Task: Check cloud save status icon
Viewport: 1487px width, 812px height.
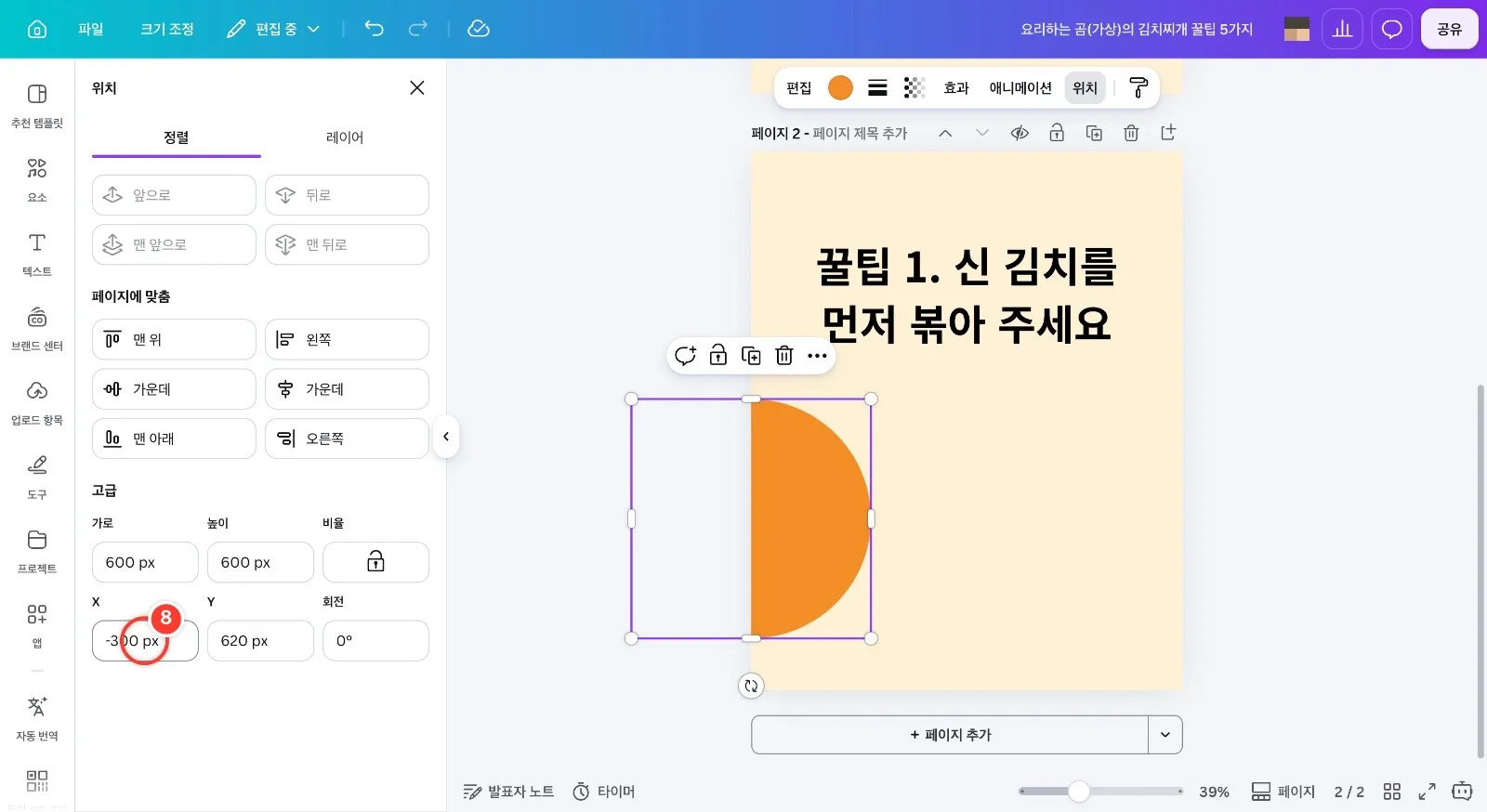Action: [479, 29]
